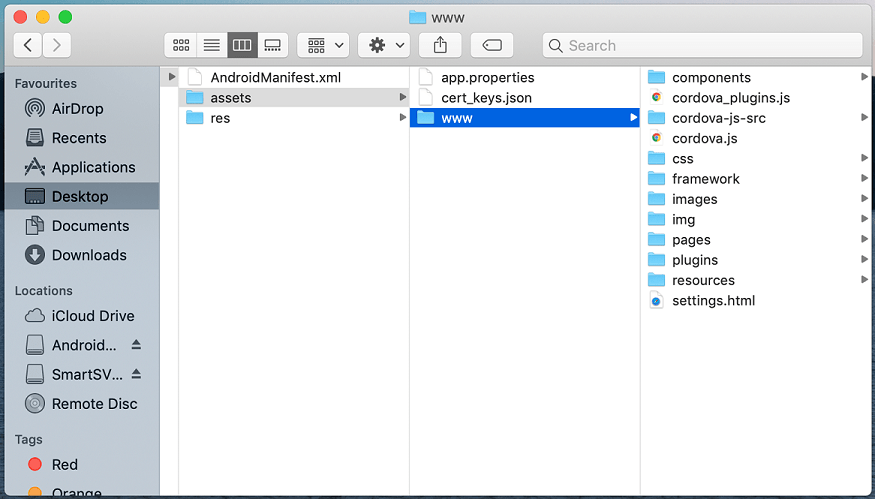The image size is (875, 499).
Task: Open Downloads in the sidebar
Action: (81, 255)
